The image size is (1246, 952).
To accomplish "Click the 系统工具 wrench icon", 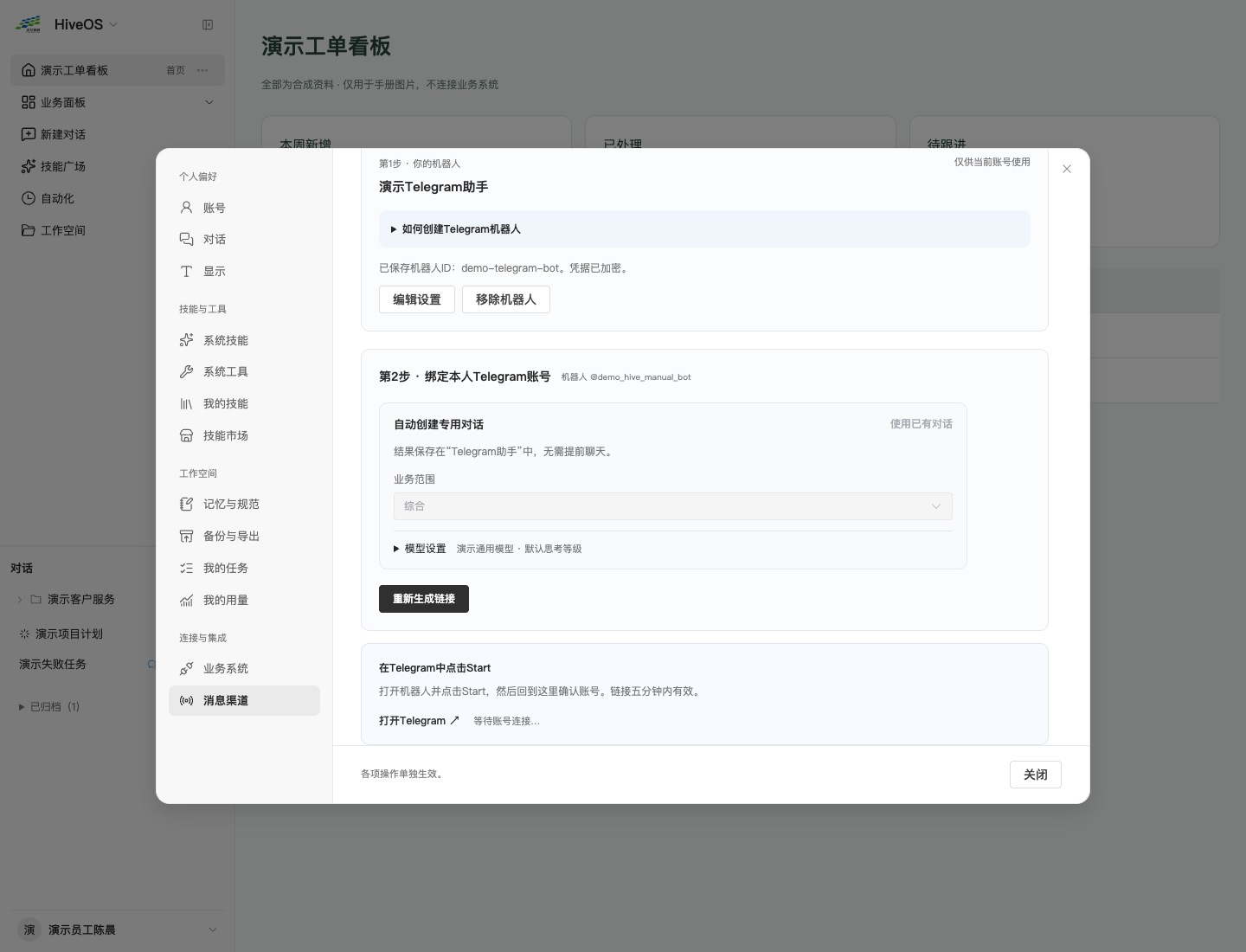I will pos(186,371).
